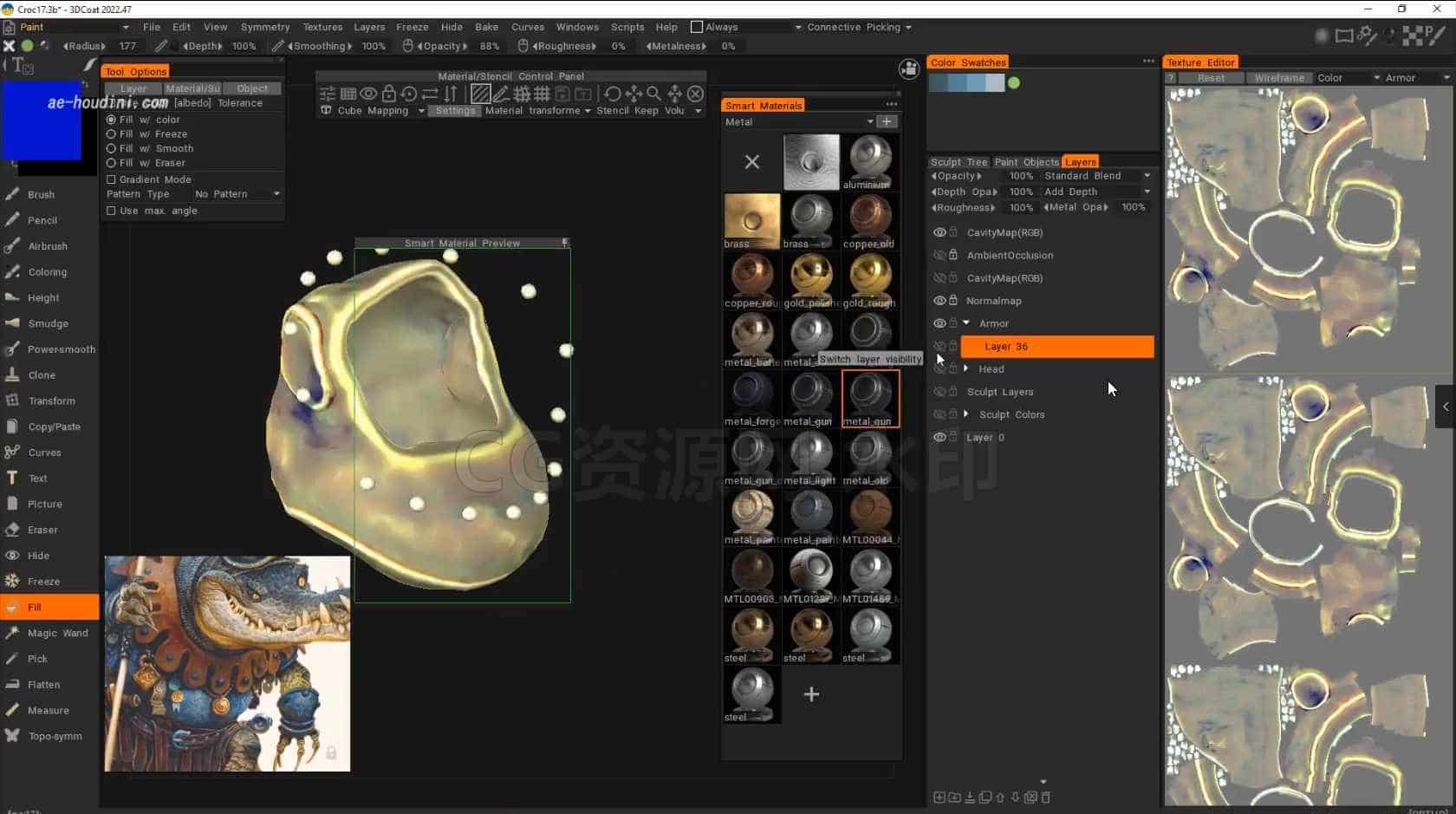Toggle visibility of AmbientOcclusion layer
The width and height of the screenshot is (1456, 814).
tap(939, 255)
